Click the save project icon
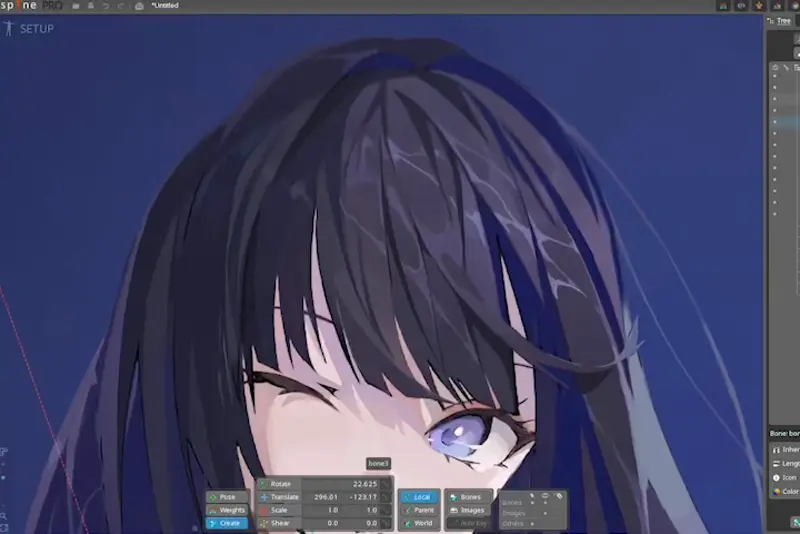The height and width of the screenshot is (534, 800). tap(91, 6)
